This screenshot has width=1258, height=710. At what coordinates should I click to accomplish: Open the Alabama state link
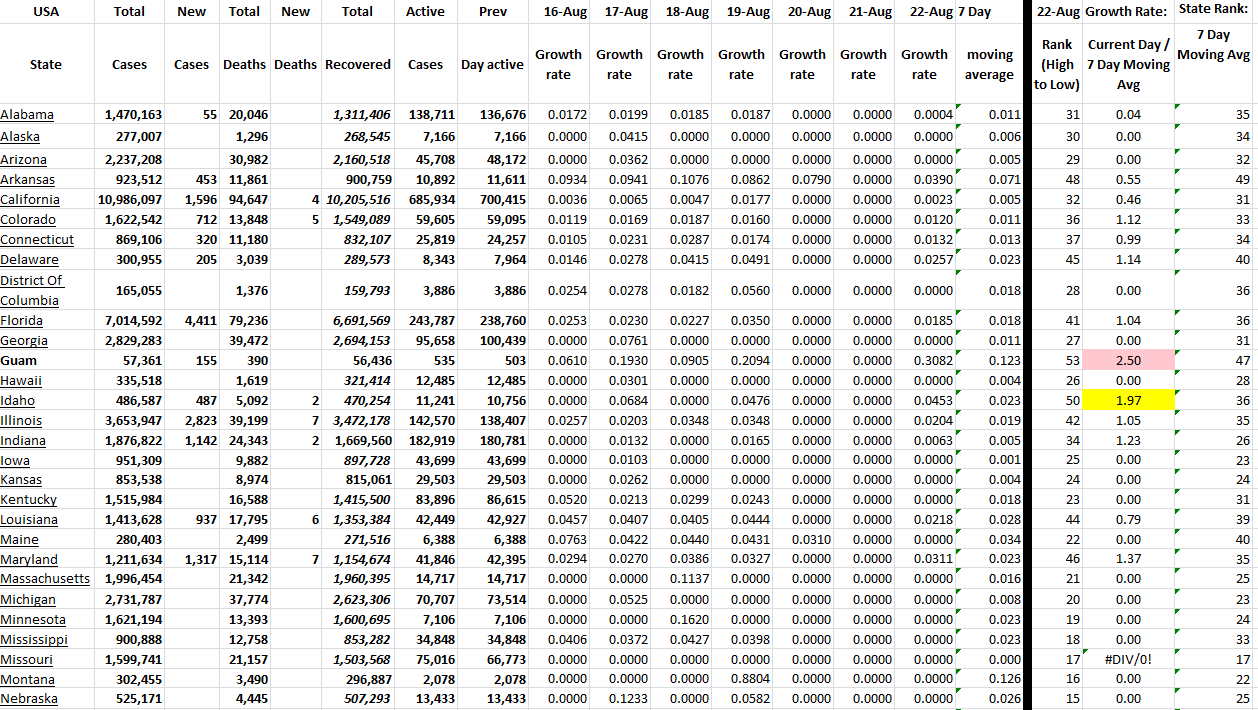[27, 115]
